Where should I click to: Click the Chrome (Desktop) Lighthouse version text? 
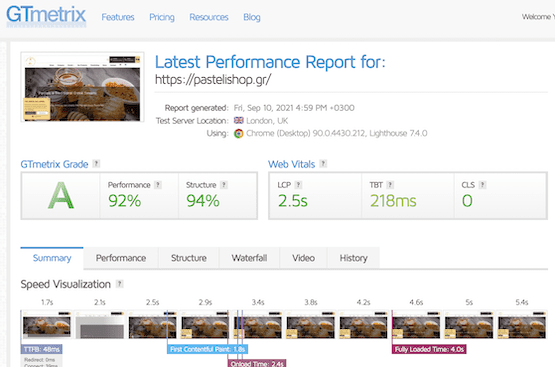tap(337, 133)
